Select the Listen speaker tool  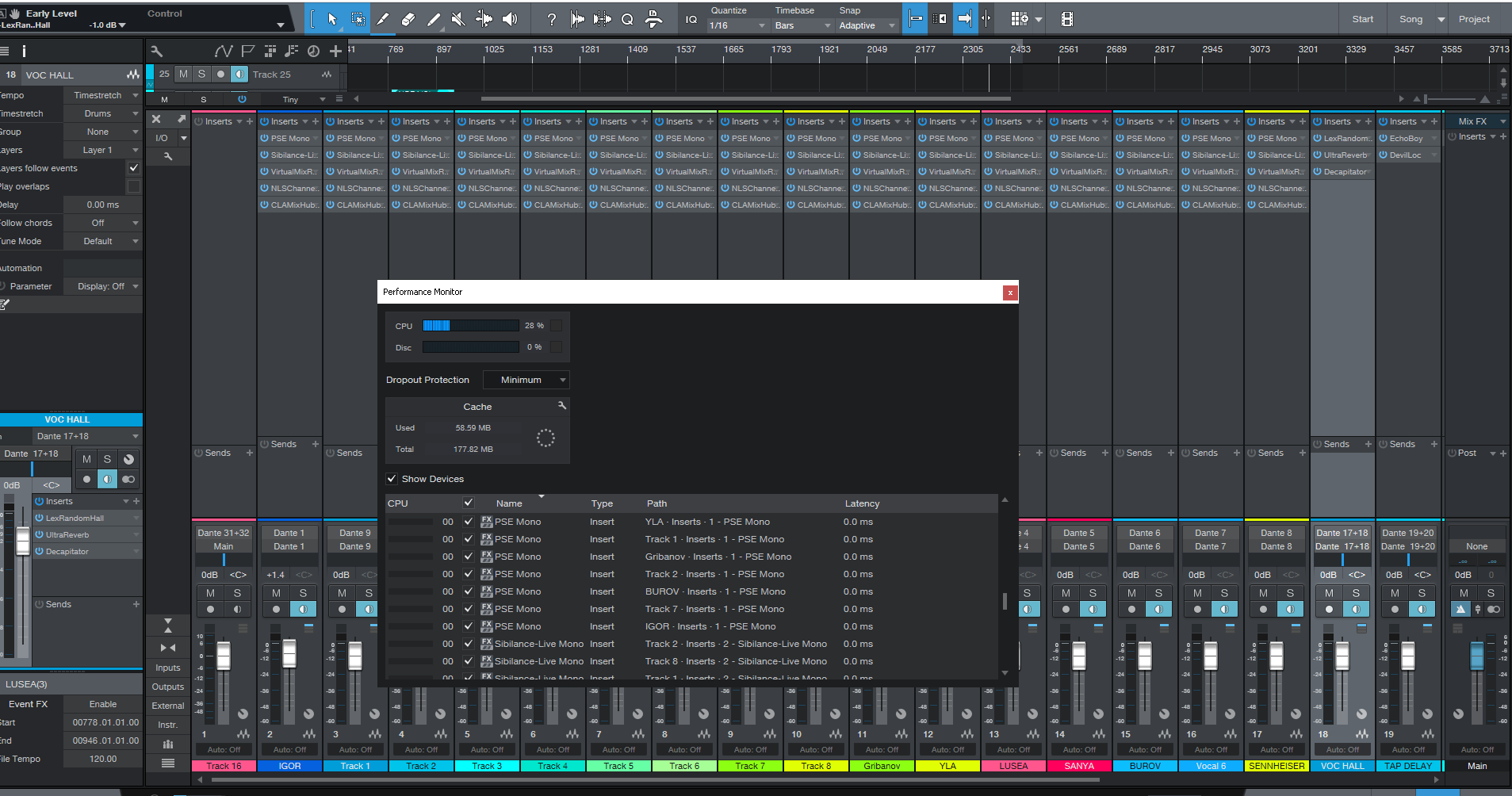pos(510,19)
